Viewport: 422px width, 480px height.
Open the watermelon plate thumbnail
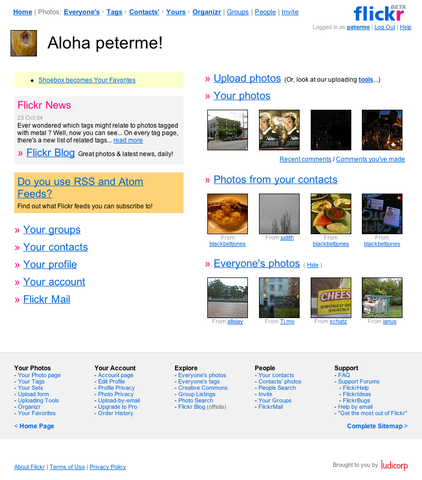point(331,214)
